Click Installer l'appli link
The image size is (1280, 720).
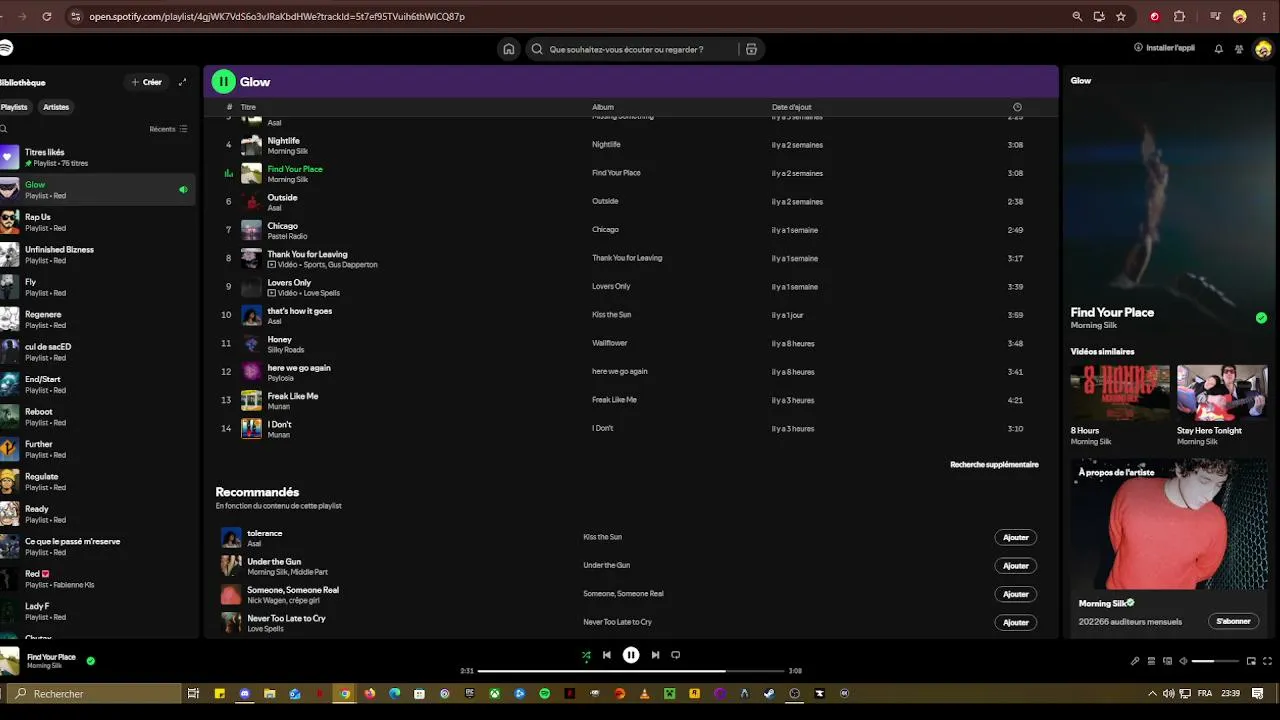pyautogui.click(x=1164, y=48)
